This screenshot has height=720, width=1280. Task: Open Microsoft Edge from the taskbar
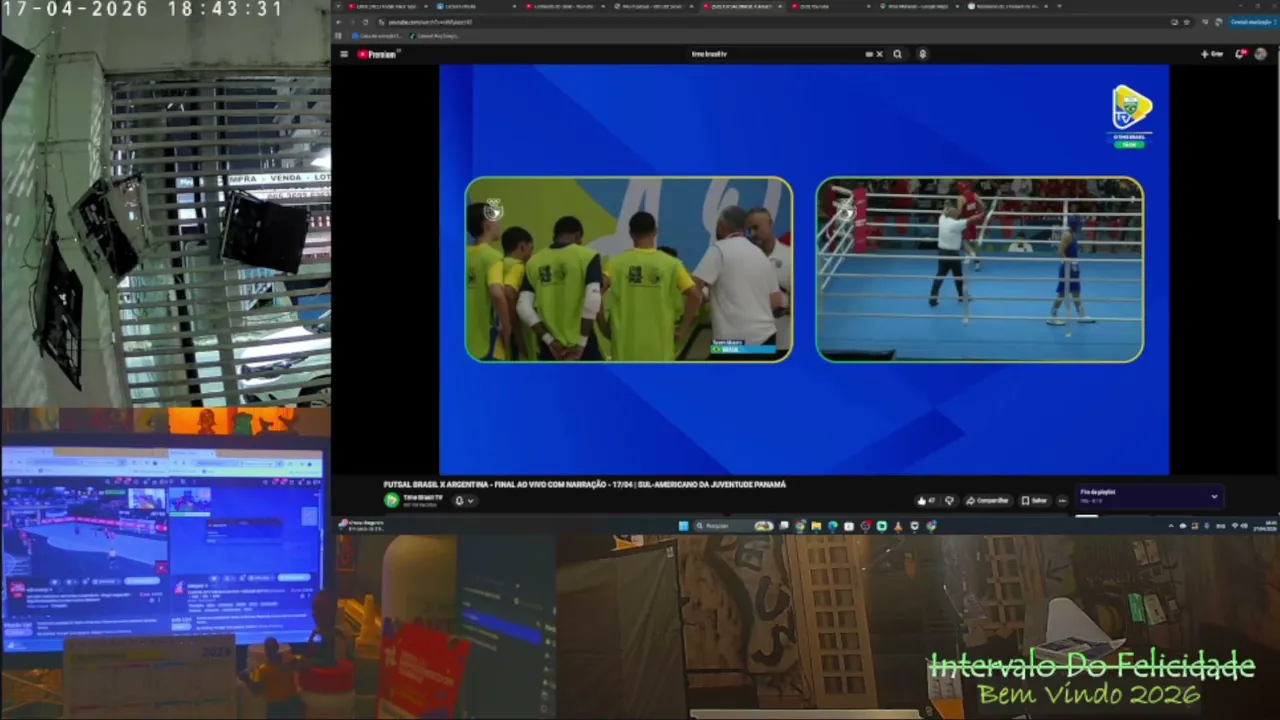click(x=832, y=526)
